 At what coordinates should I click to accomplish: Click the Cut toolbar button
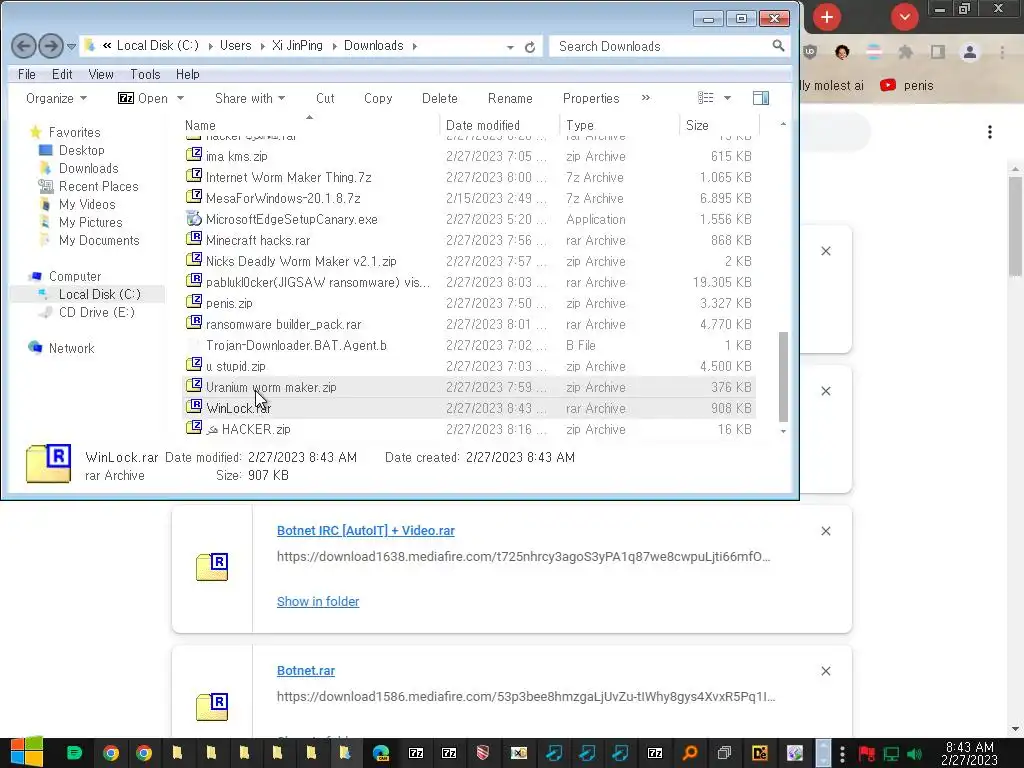click(325, 99)
